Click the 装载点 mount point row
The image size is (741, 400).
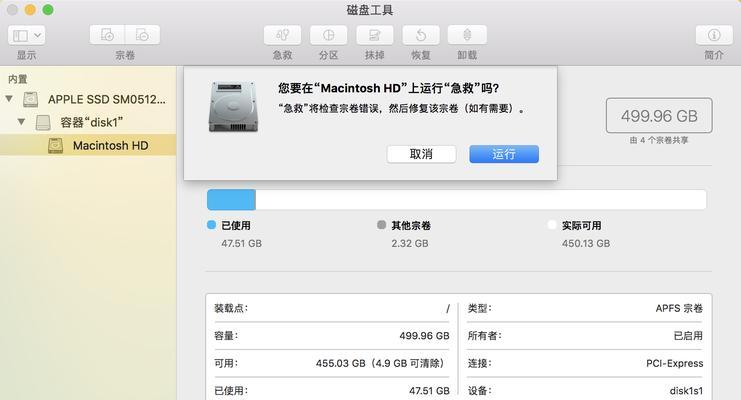tap(332, 309)
